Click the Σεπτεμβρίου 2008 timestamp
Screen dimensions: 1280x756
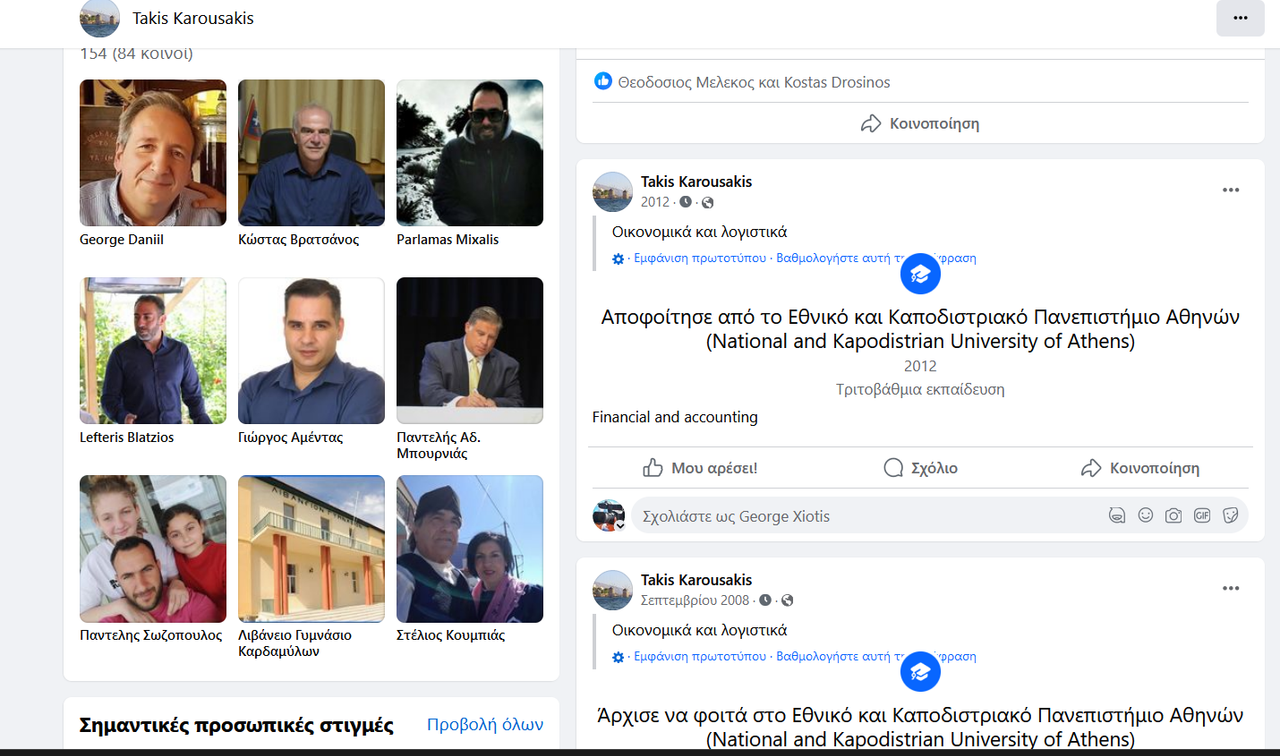coord(695,600)
